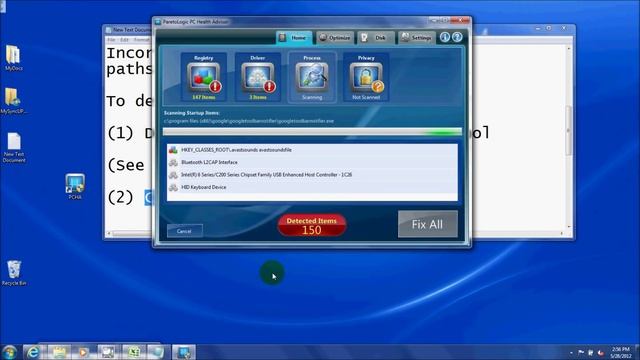This screenshot has width=640, height=360.
Task: Open the New Text Document desktop file
Action: click(x=14, y=147)
